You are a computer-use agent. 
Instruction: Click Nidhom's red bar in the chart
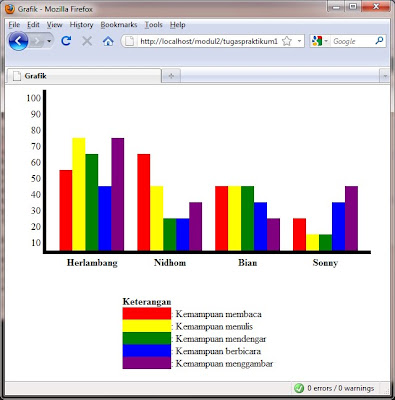[144, 202]
